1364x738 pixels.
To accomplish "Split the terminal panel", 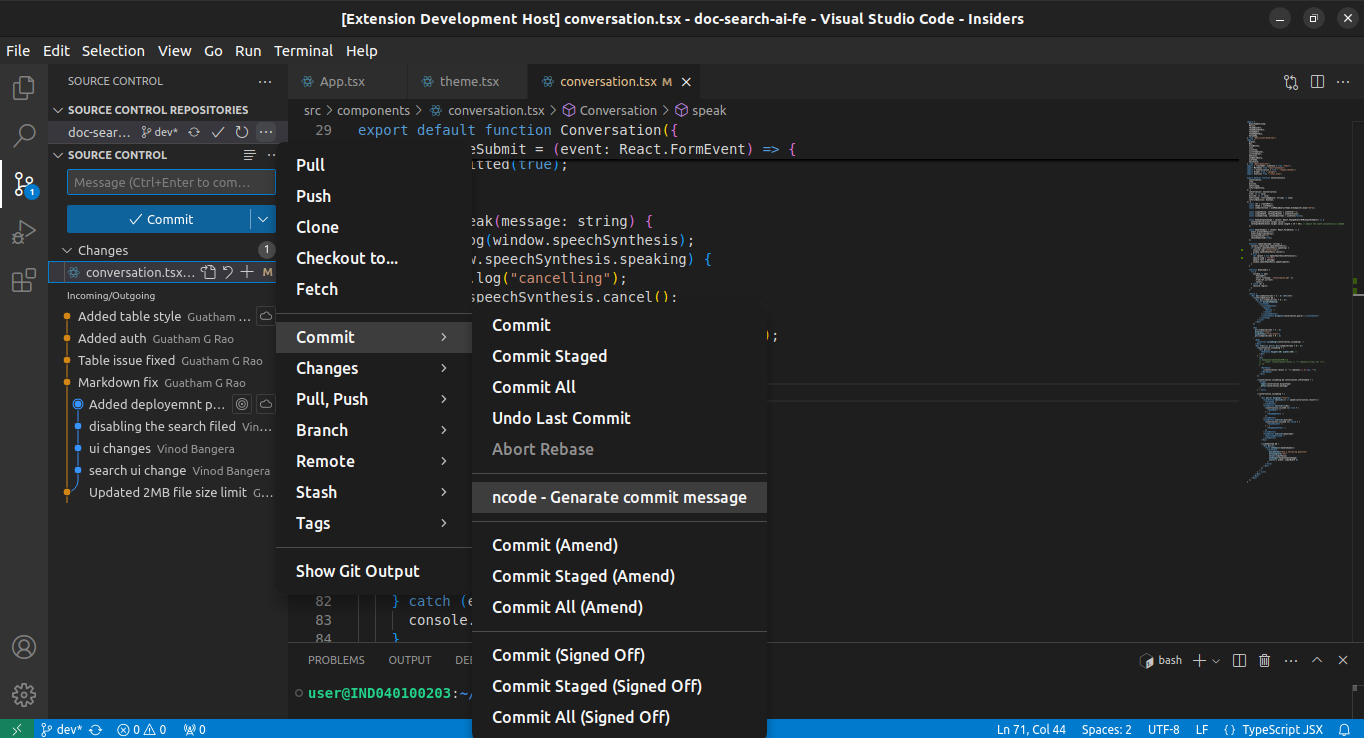I will tap(1239, 660).
